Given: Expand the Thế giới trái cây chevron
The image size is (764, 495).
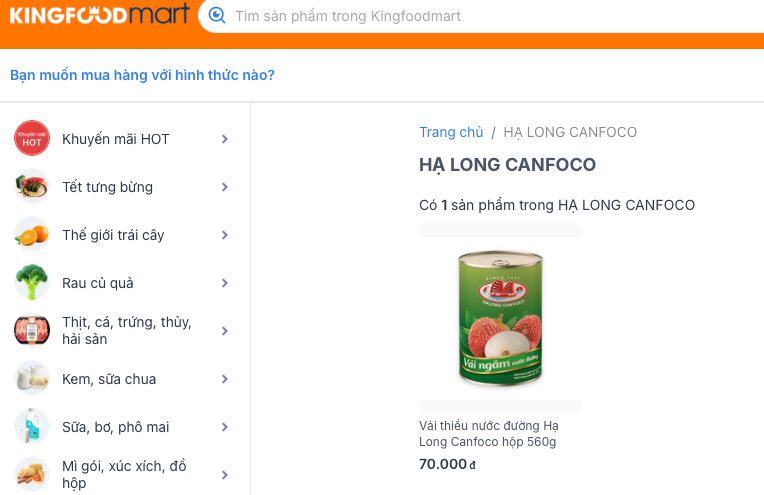Looking at the screenshot, I should 225,235.
